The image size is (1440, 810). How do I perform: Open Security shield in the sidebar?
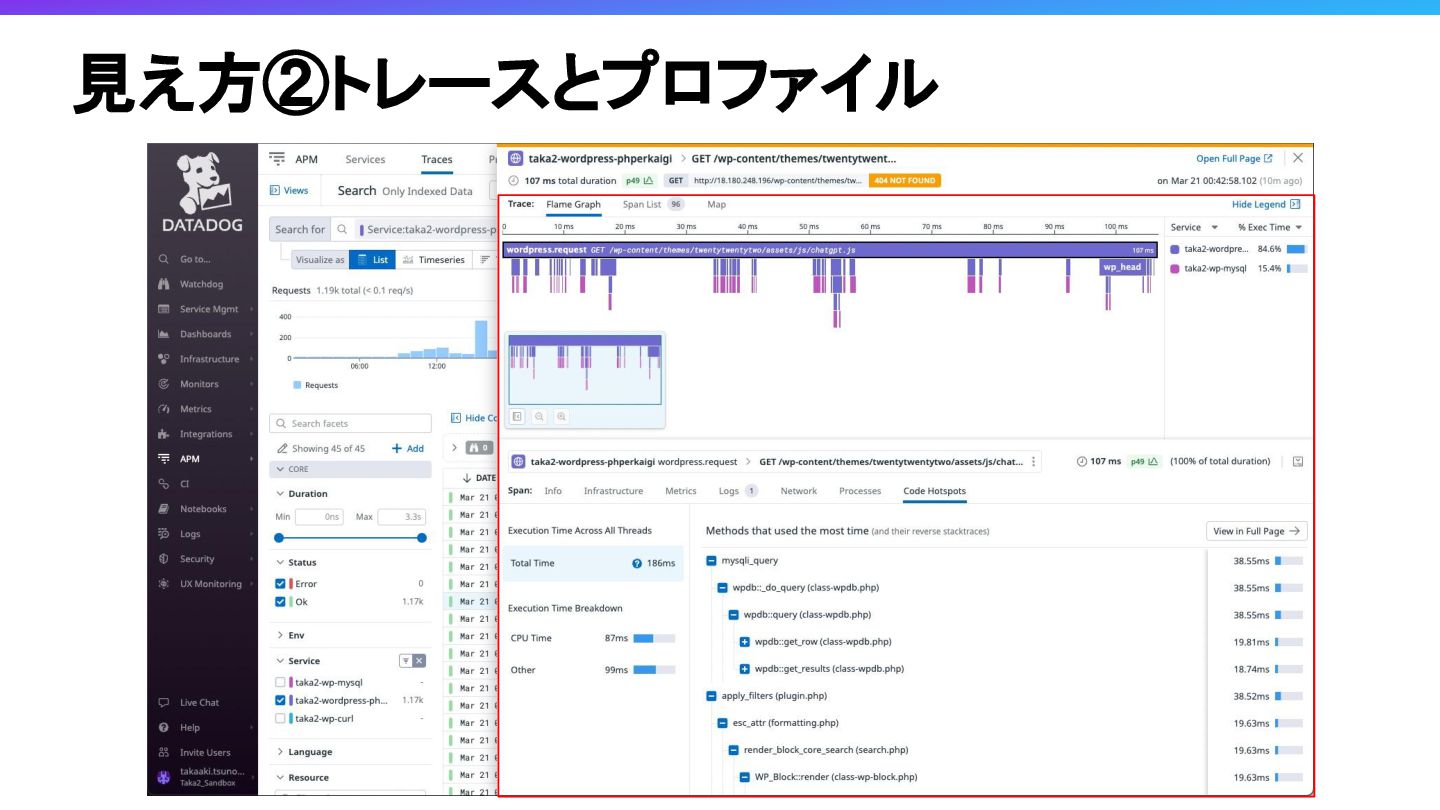(x=164, y=559)
